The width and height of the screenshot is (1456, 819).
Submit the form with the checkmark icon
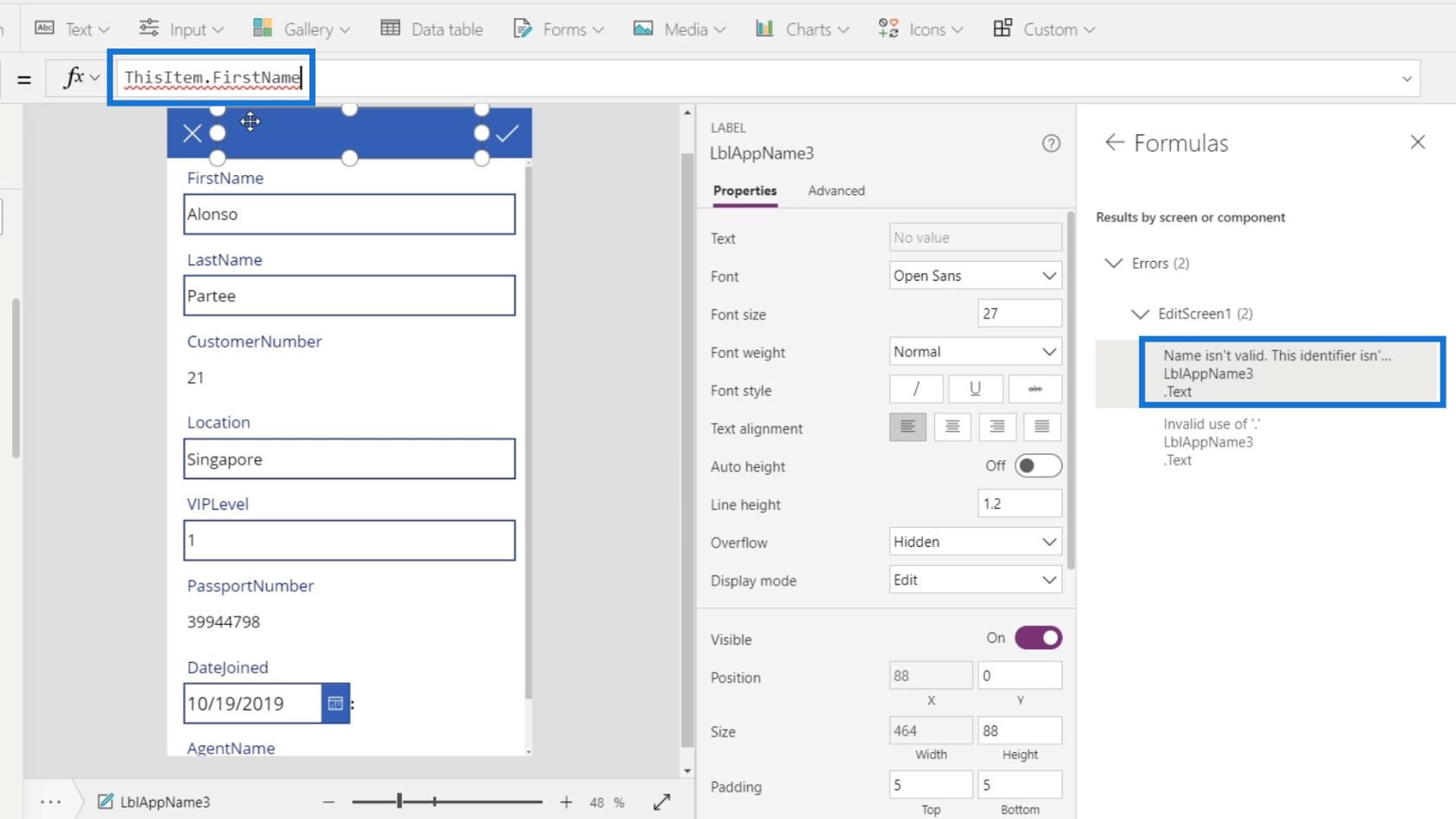pos(508,133)
